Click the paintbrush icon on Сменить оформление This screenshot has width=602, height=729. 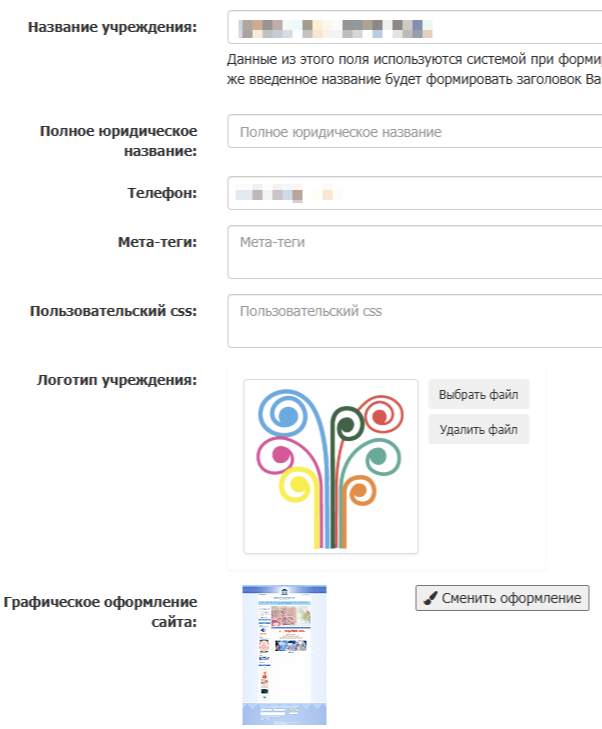pyautogui.click(x=430, y=598)
